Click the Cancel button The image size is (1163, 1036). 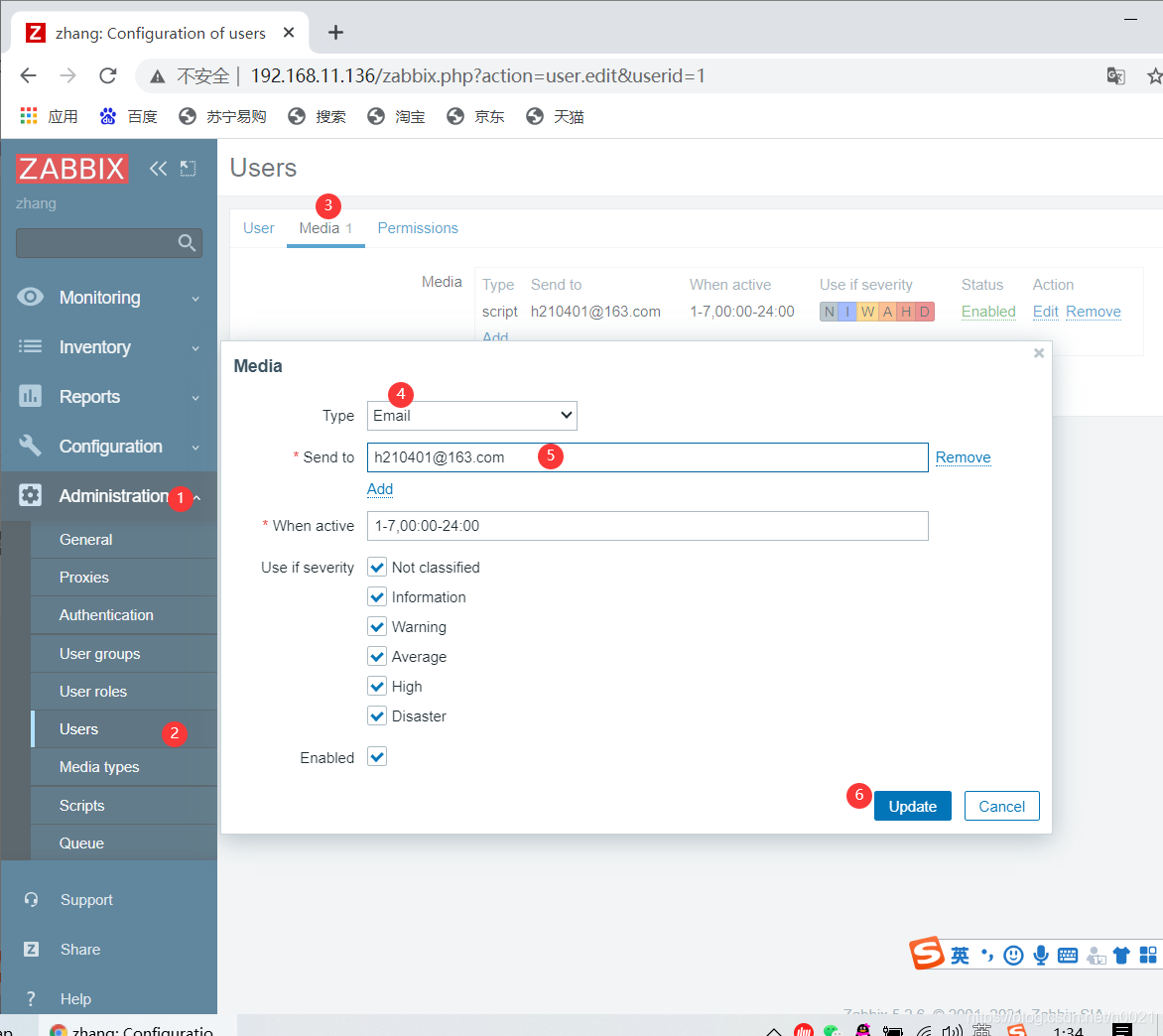pyautogui.click(x=1001, y=806)
